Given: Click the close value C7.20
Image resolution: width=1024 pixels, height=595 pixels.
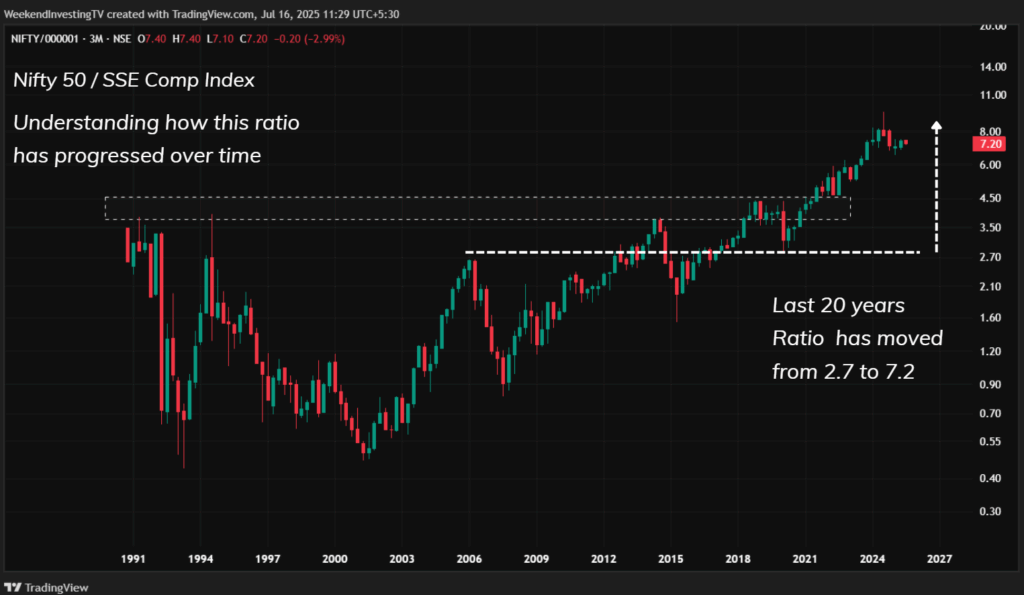Looking at the screenshot, I should pyautogui.click(x=253, y=39).
